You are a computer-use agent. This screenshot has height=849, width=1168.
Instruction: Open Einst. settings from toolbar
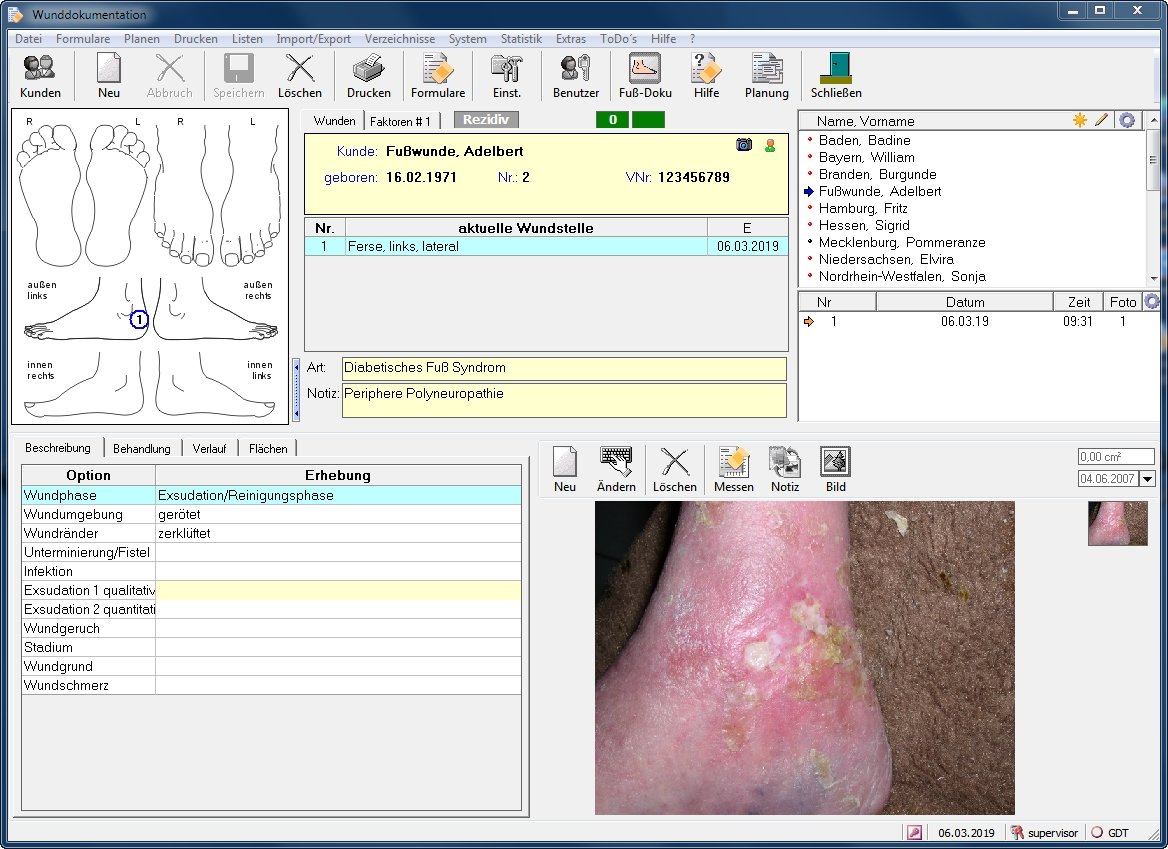[506, 76]
